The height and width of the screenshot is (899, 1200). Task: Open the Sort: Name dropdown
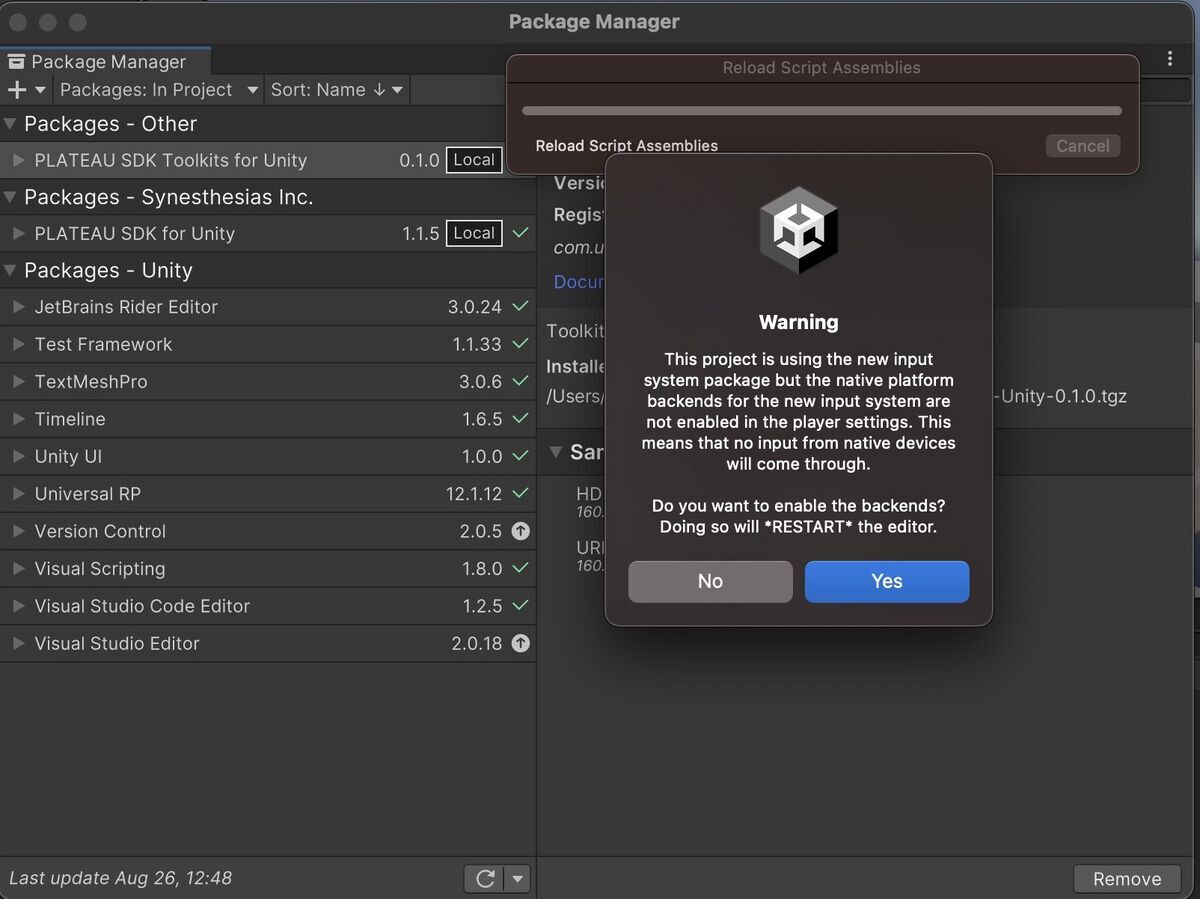[337, 90]
